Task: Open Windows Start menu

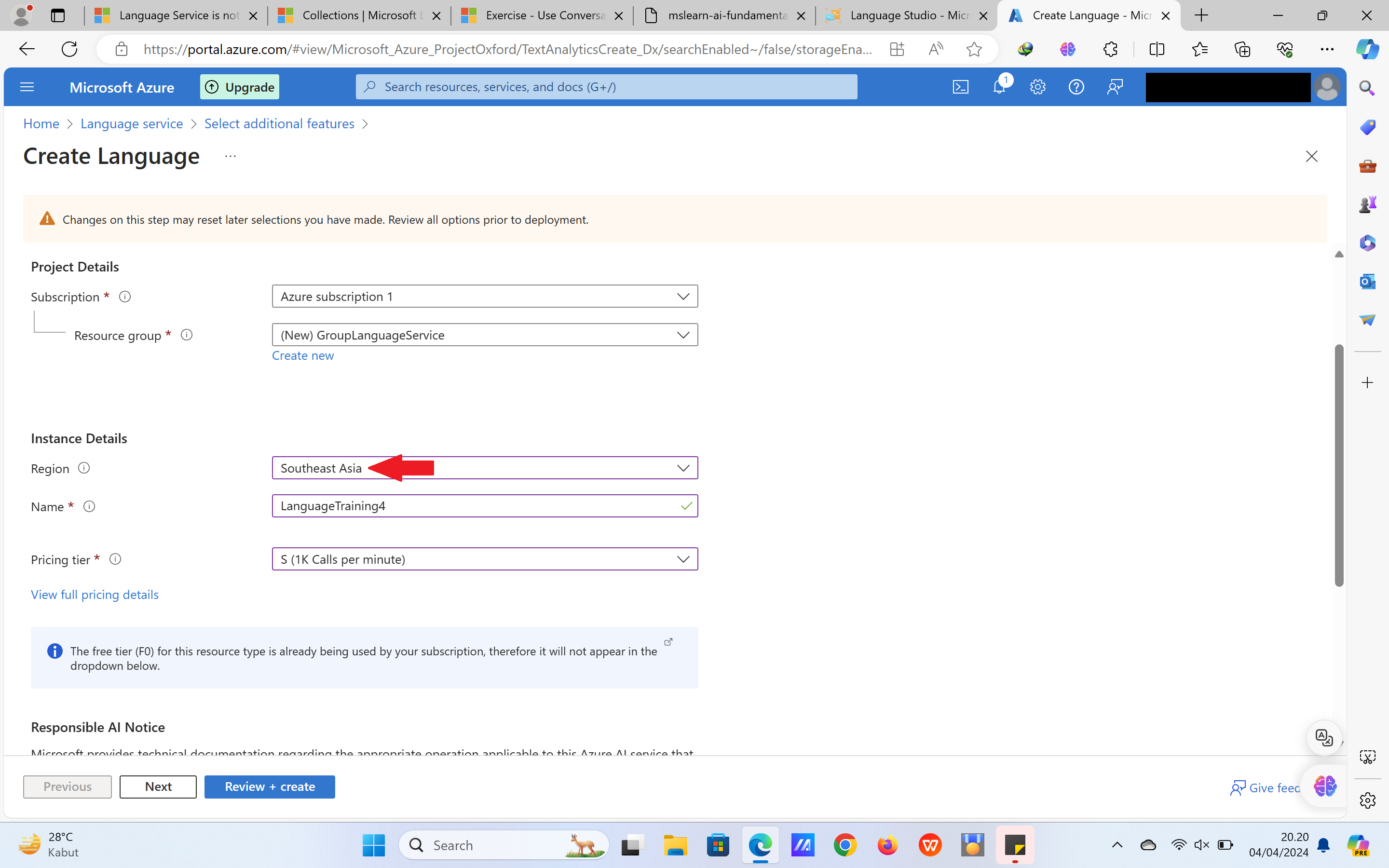Action: tap(374, 845)
